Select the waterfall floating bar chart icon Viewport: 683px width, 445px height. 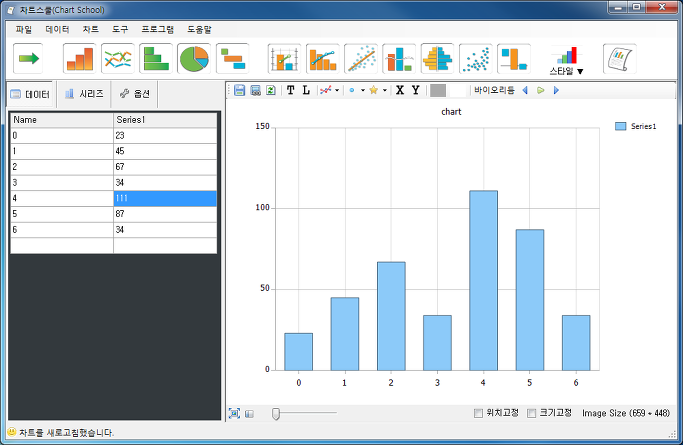(x=514, y=58)
